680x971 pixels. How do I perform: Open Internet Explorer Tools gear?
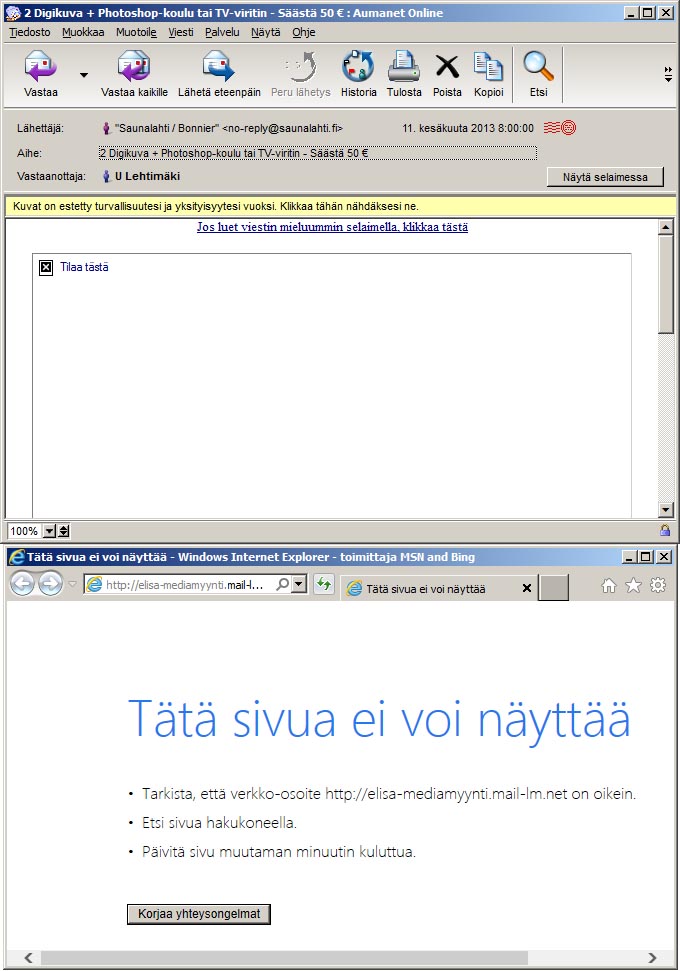tap(658, 585)
